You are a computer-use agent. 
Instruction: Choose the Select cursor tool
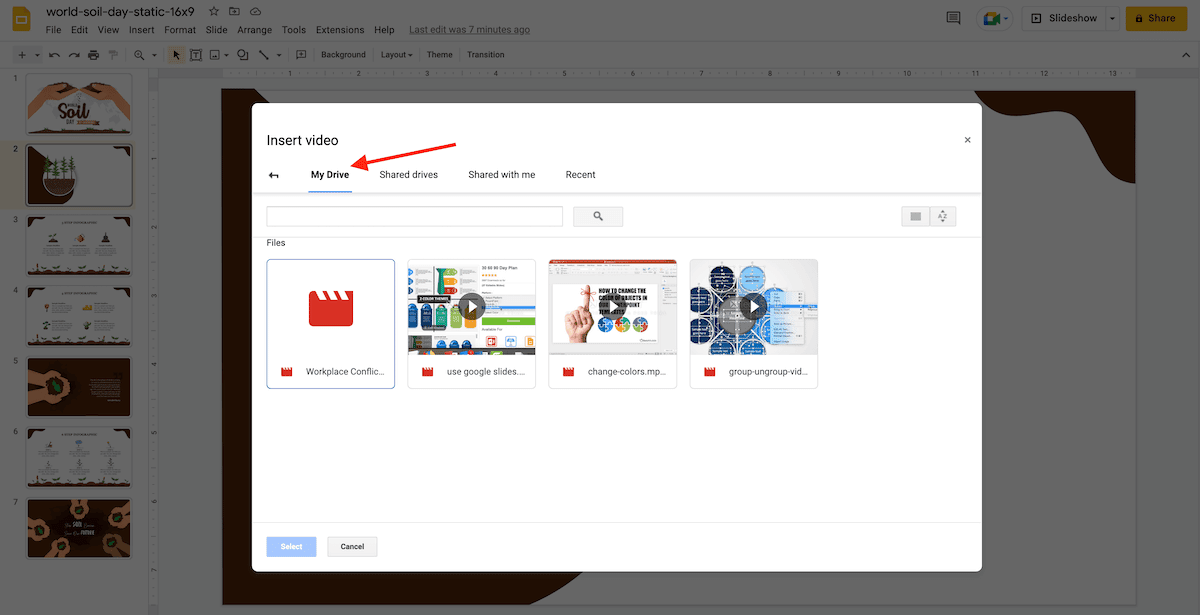pyautogui.click(x=177, y=55)
